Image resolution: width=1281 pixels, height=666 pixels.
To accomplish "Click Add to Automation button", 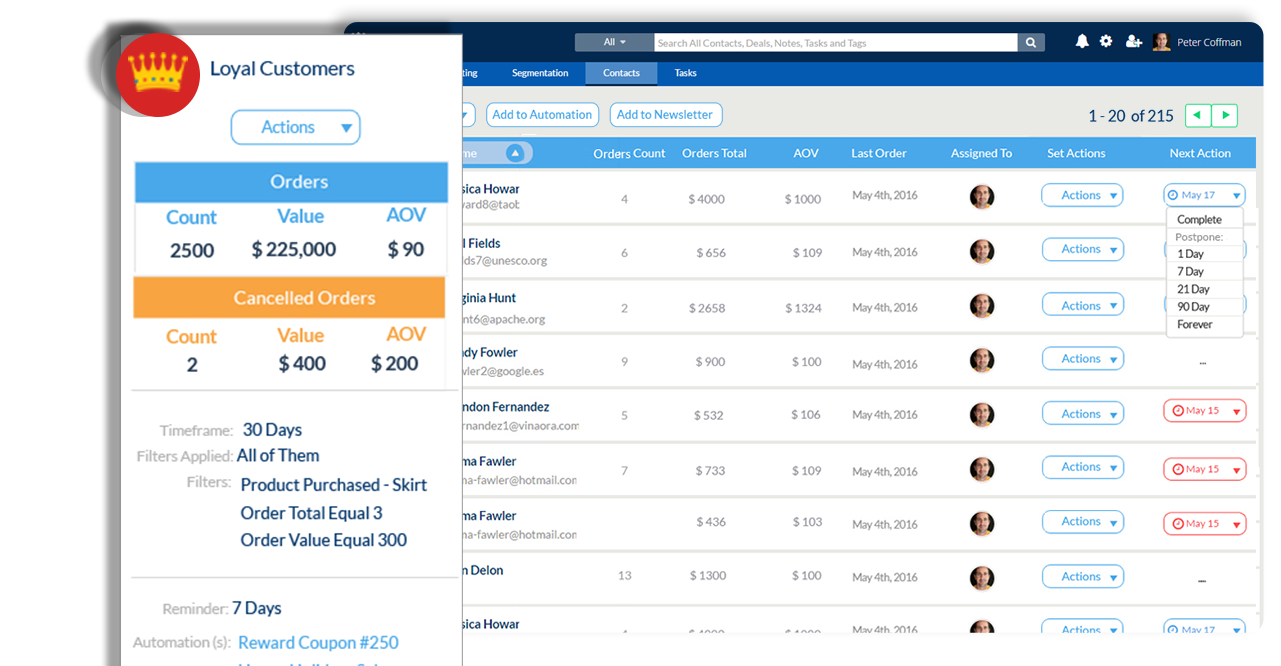I will 542,115.
